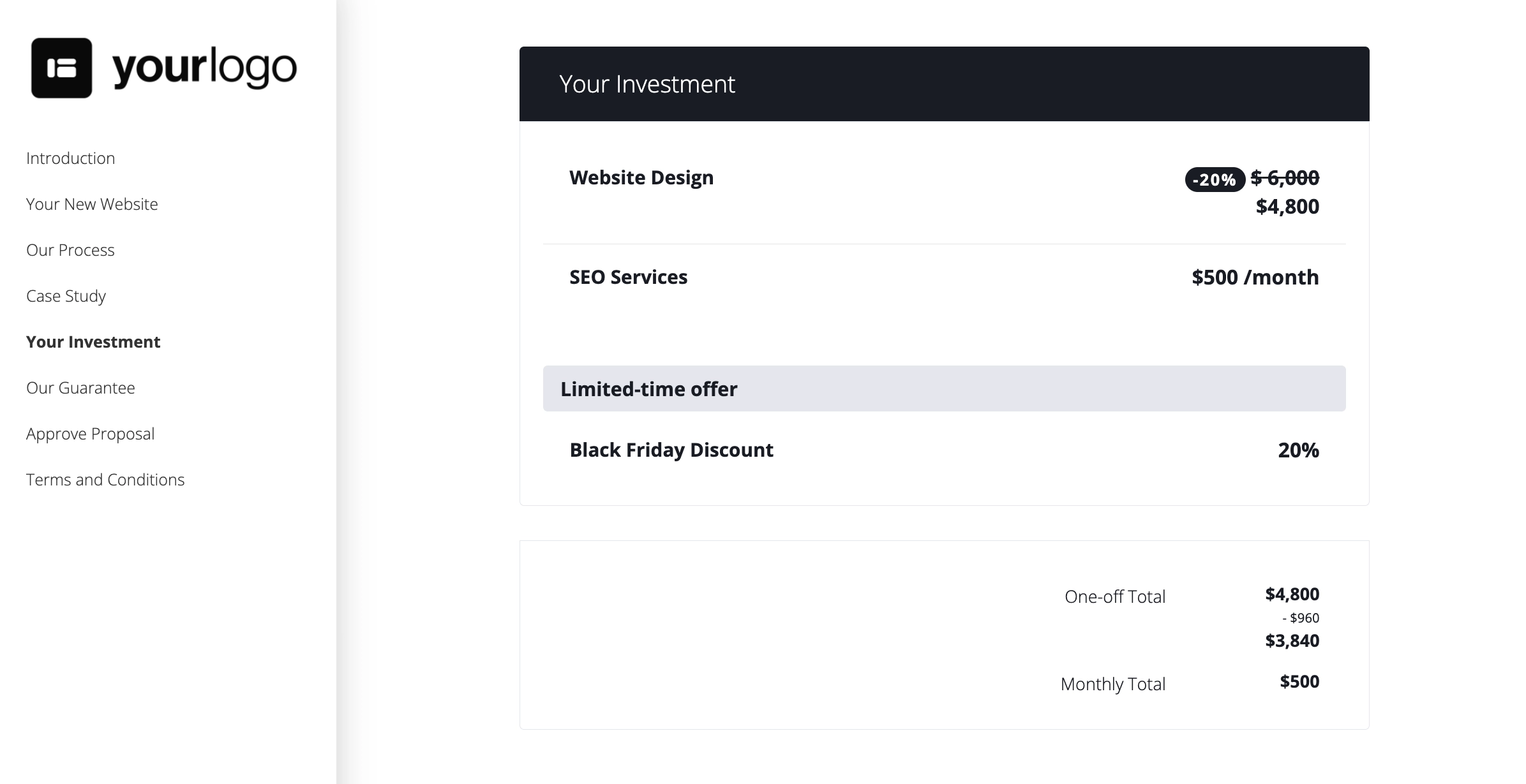Click the yourlogo brand icon

pos(62,69)
